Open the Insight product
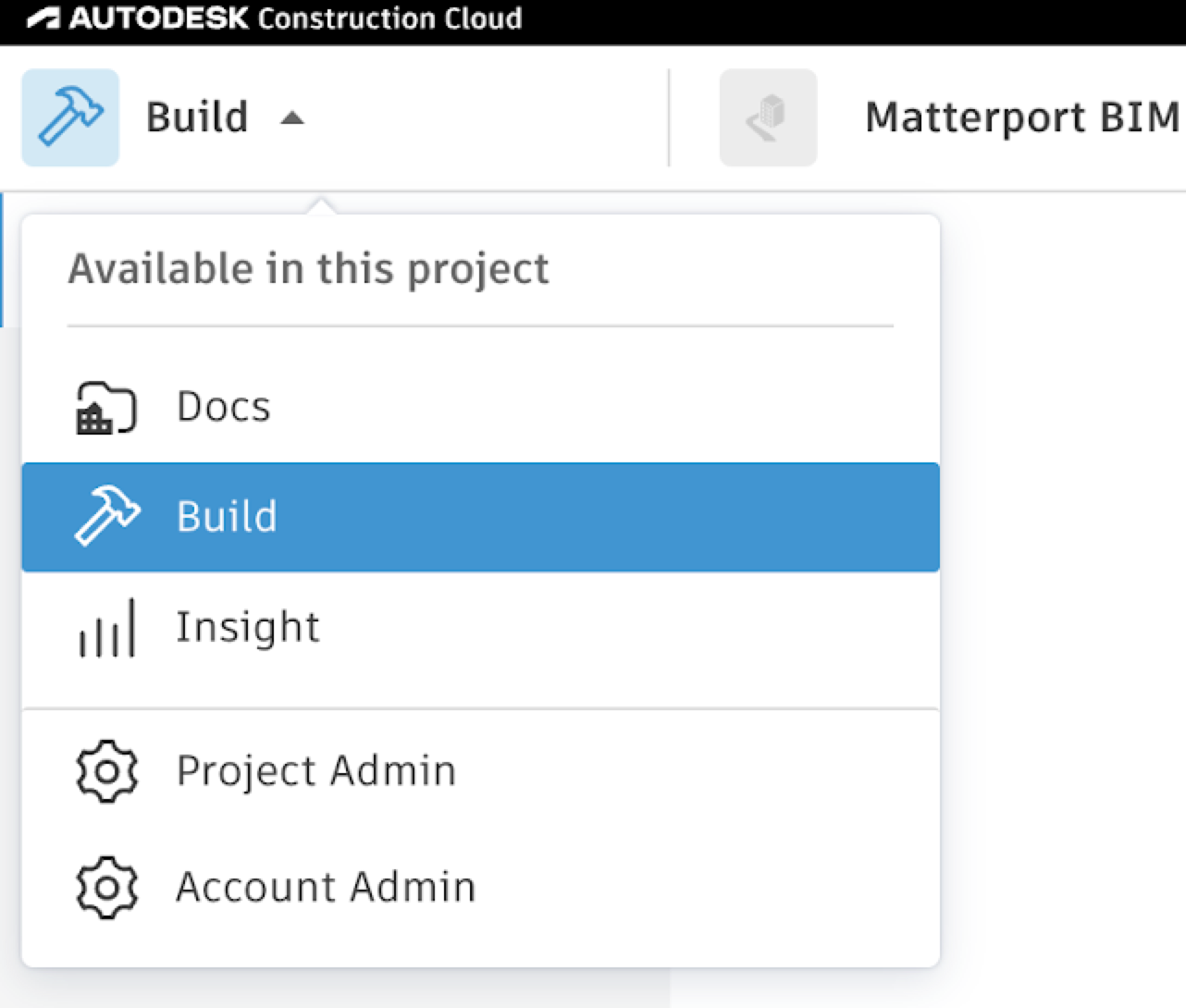 click(x=480, y=627)
